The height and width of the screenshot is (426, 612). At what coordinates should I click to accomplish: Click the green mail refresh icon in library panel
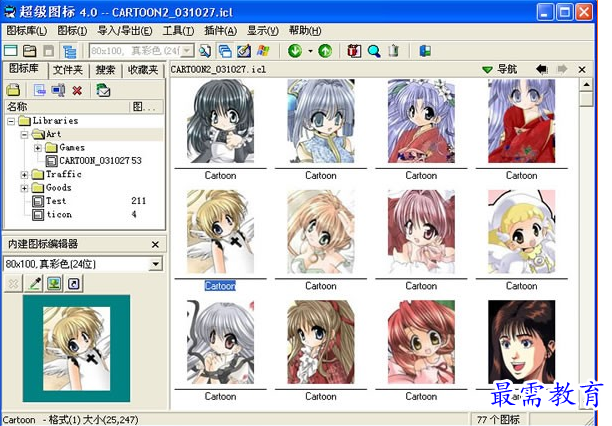pos(103,90)
